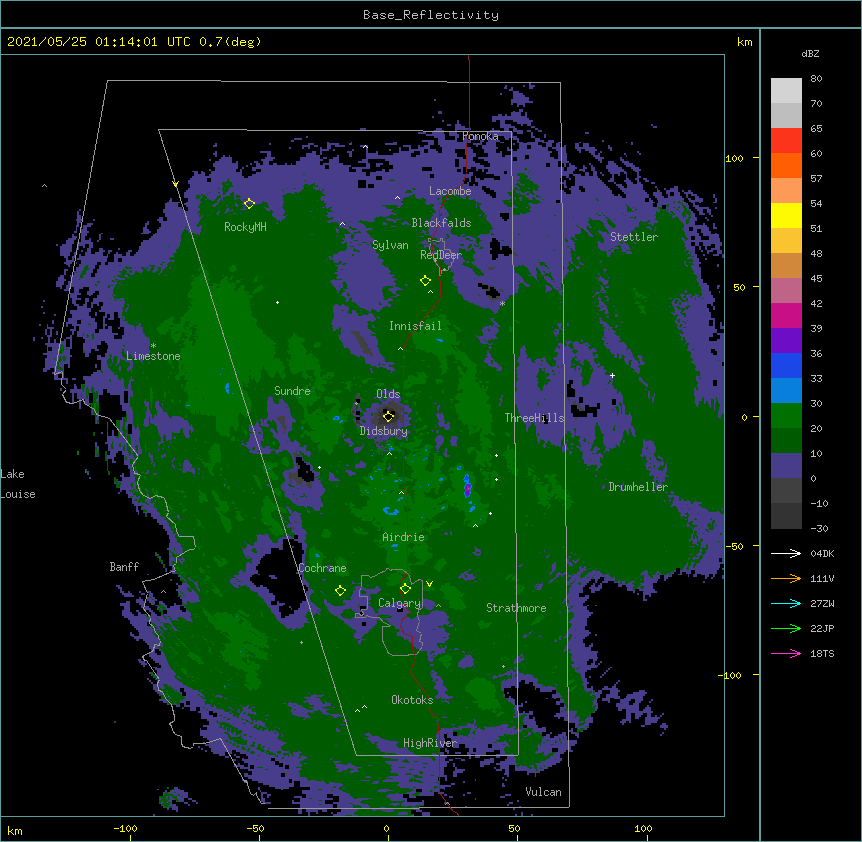Click the blue 36 dBZ swatch

point(786,365)
